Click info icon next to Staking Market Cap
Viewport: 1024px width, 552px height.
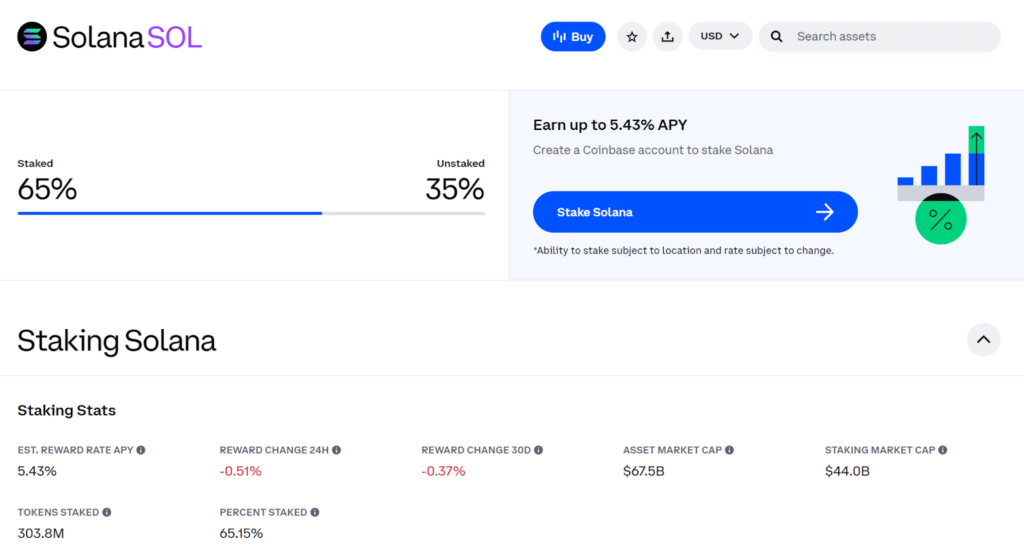(943, 450)
